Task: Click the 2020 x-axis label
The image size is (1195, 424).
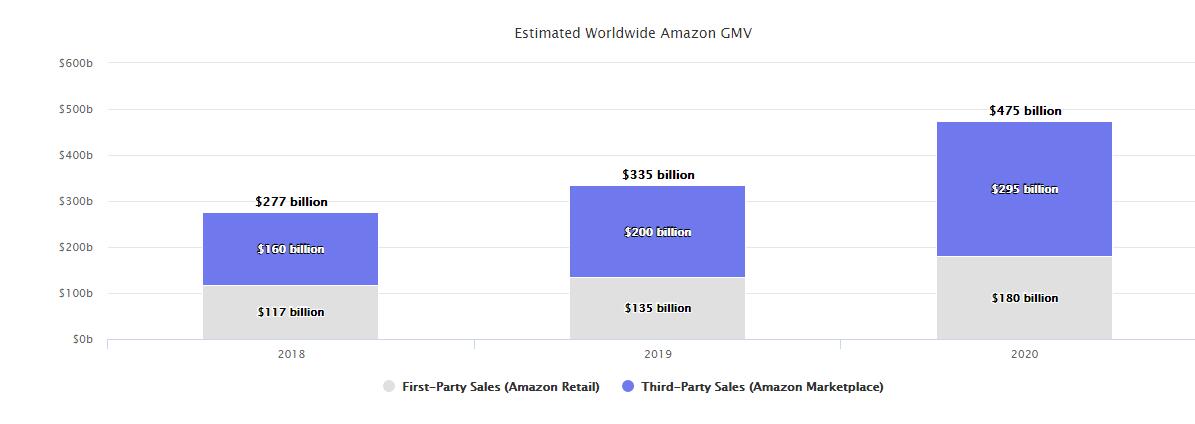Action: coord(1025,354)
